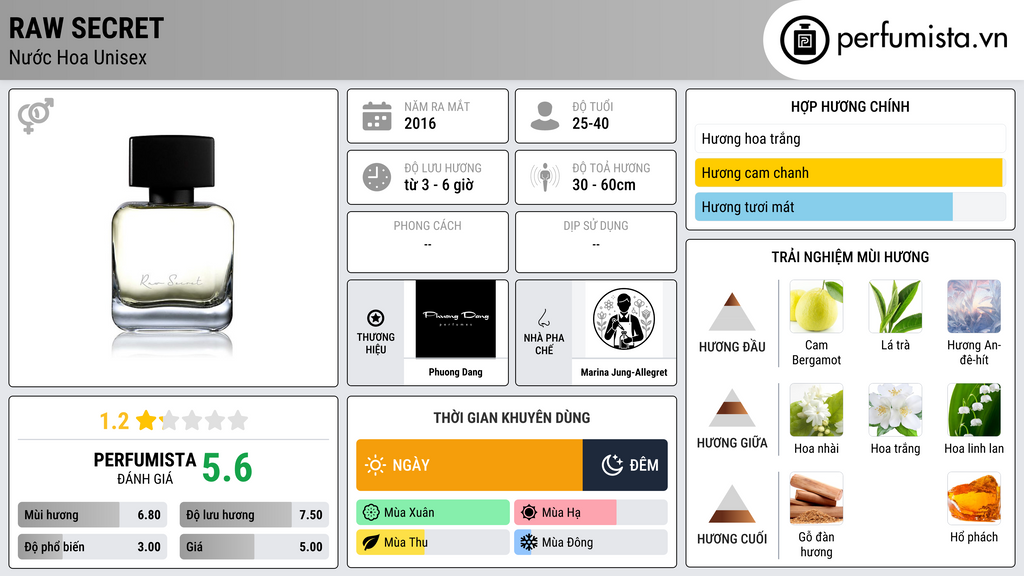Click the Phuong Dang brand logo

456,319
